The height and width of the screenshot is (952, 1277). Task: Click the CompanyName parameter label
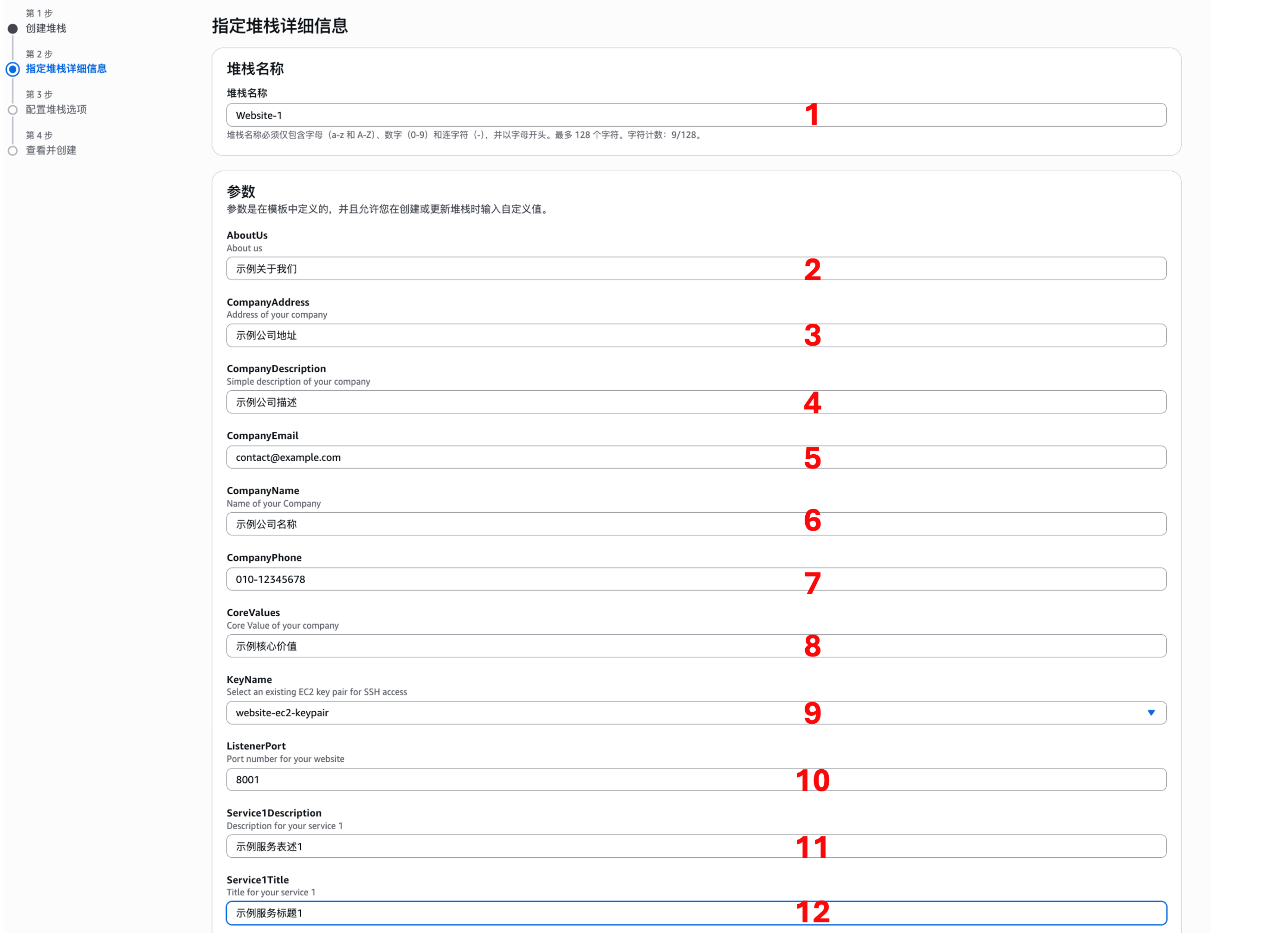[x=263, y=490]
